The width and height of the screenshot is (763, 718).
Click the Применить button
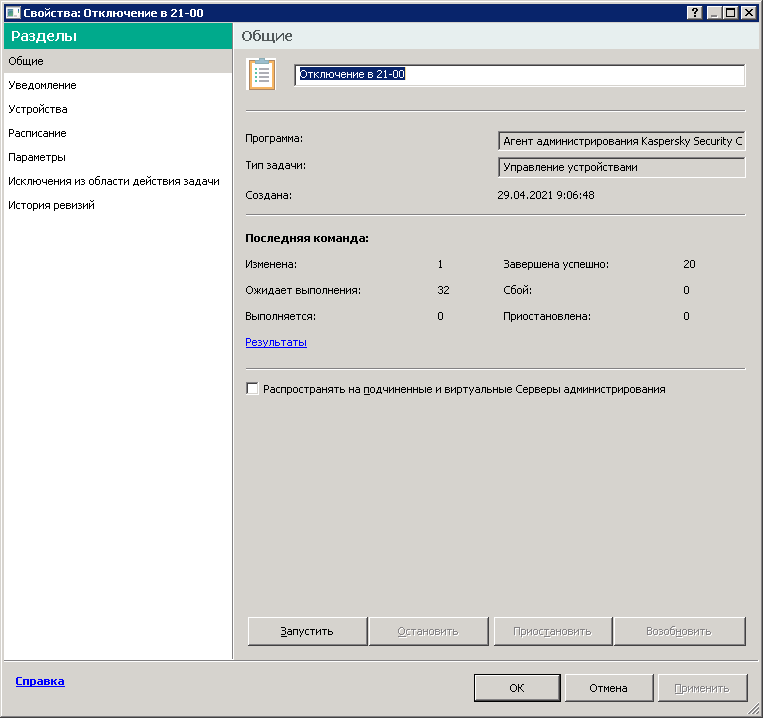[x=702, y=688]
